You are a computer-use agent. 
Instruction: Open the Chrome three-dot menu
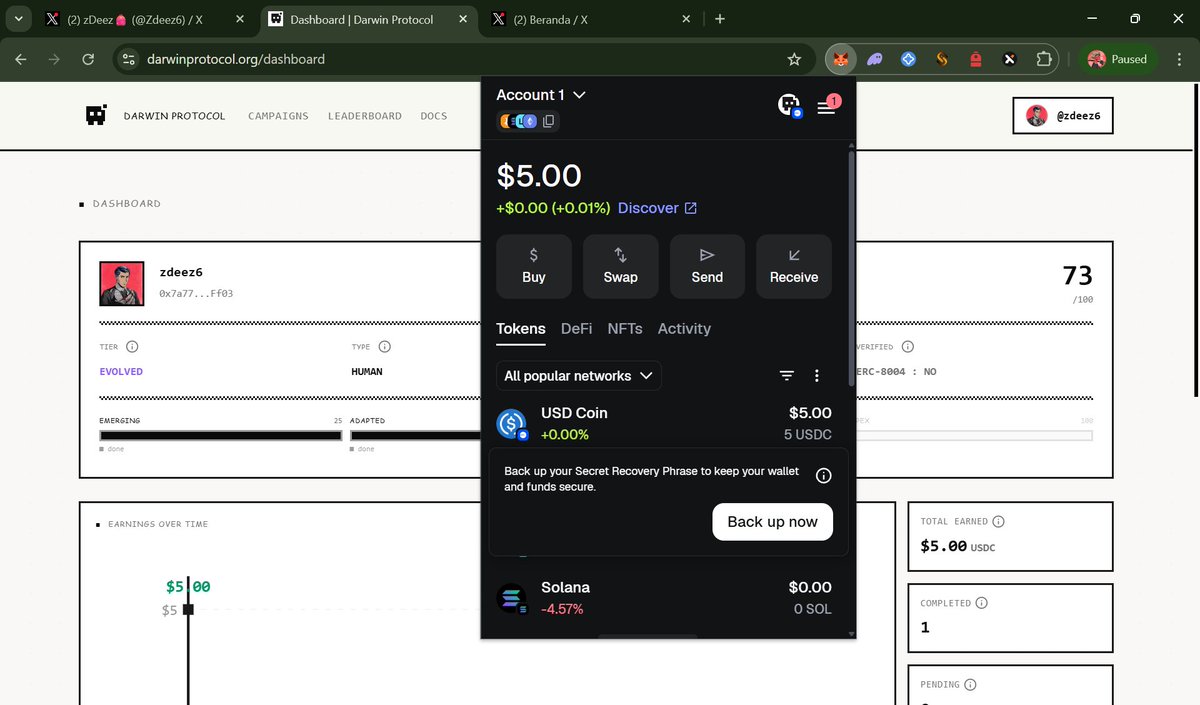tap(1180, 59)
